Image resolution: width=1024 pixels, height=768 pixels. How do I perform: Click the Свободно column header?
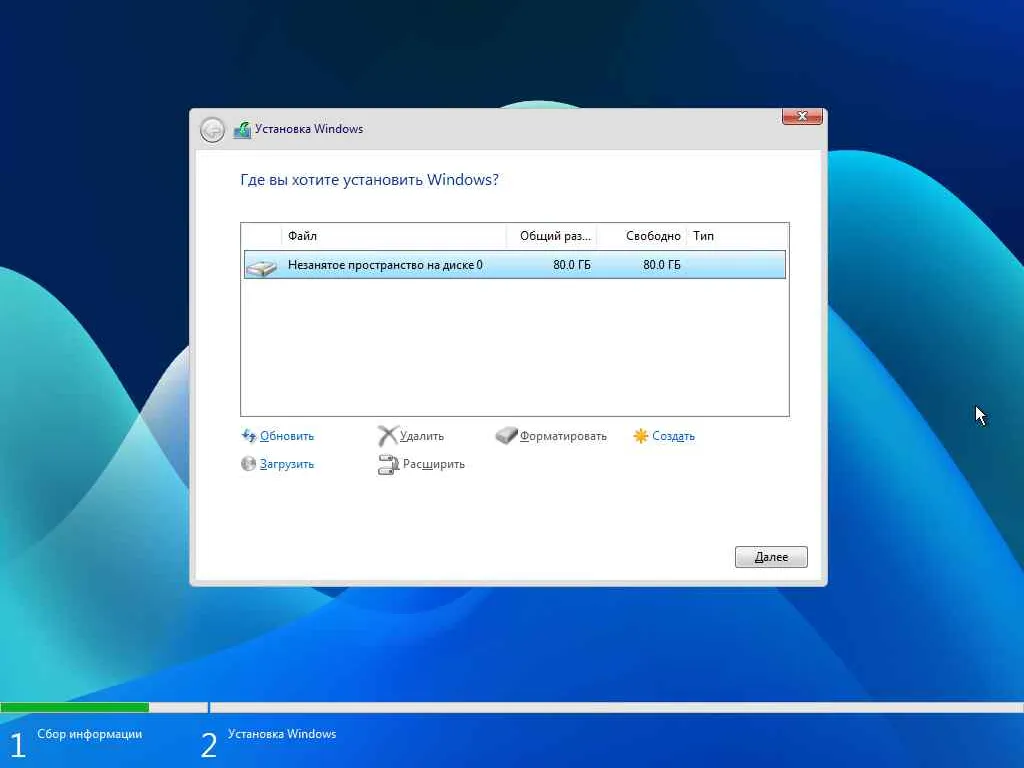tap(641, 236)
